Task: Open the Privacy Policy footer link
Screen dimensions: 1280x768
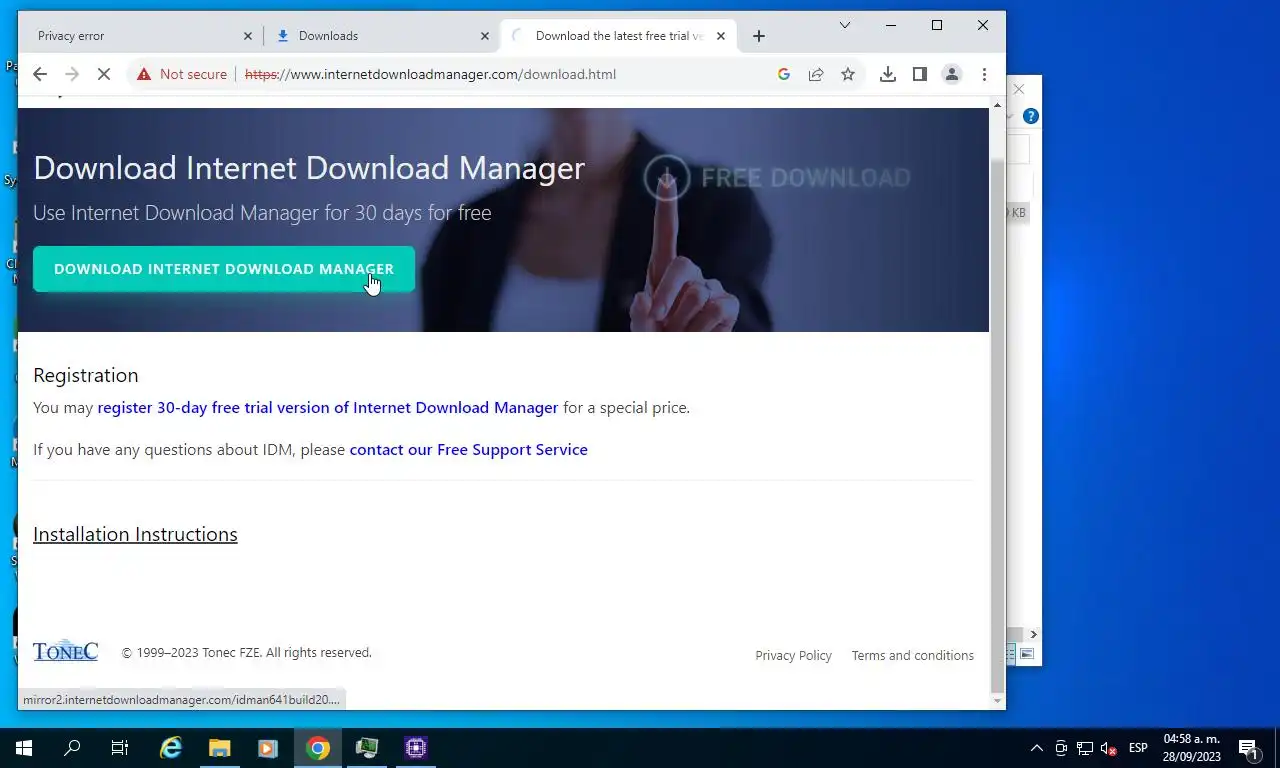Action: (x=793, y=656)
